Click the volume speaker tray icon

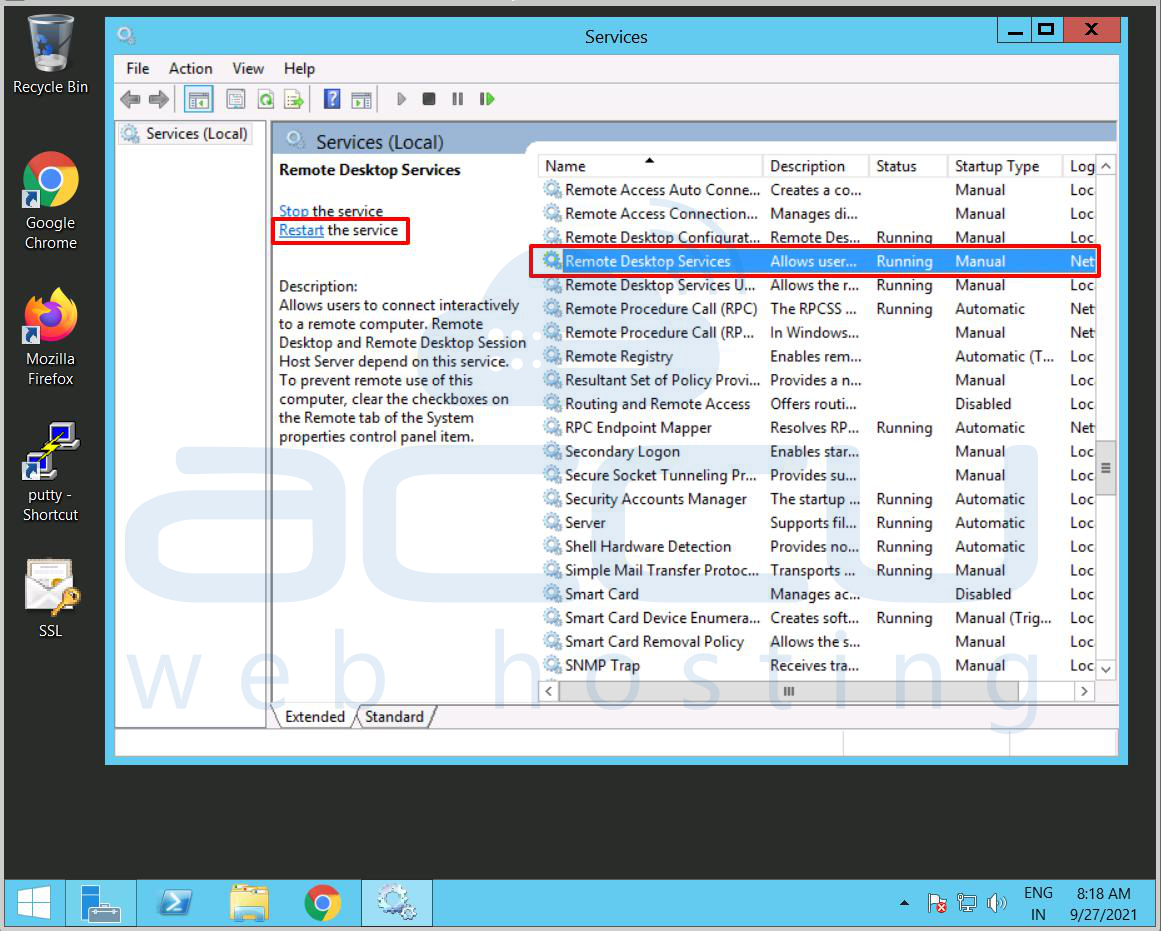click(x=997, y=903)
